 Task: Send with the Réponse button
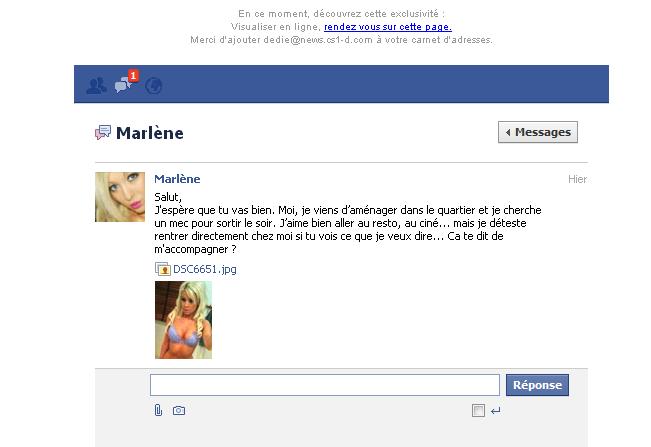pos(537,385)
